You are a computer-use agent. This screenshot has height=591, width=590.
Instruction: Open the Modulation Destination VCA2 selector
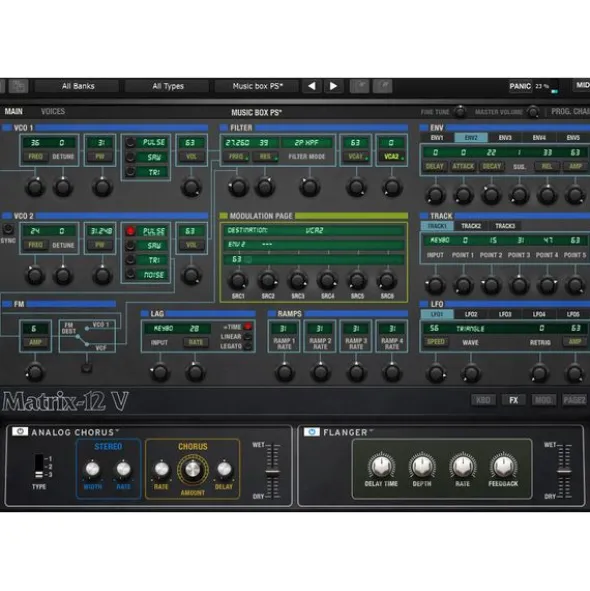(x=314, y=230)
